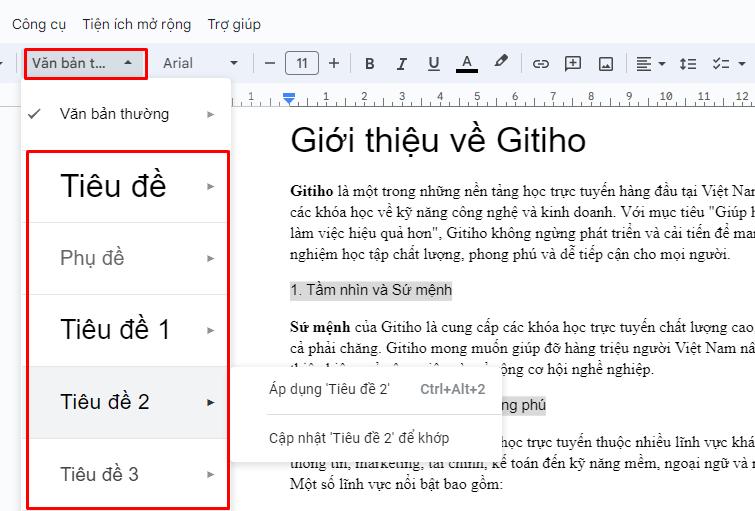
Task: Click the title Giới thiệu về Gitiho
Action: pos(438,140)
